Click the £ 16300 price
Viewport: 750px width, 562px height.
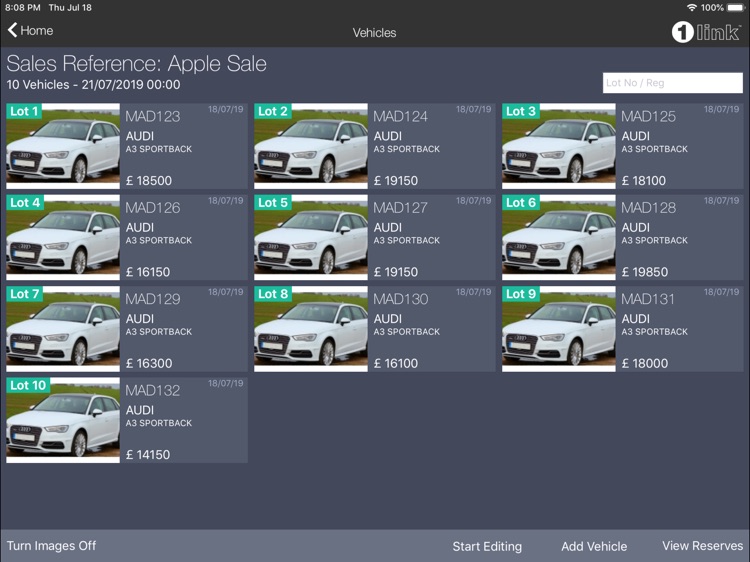[149, 363]
